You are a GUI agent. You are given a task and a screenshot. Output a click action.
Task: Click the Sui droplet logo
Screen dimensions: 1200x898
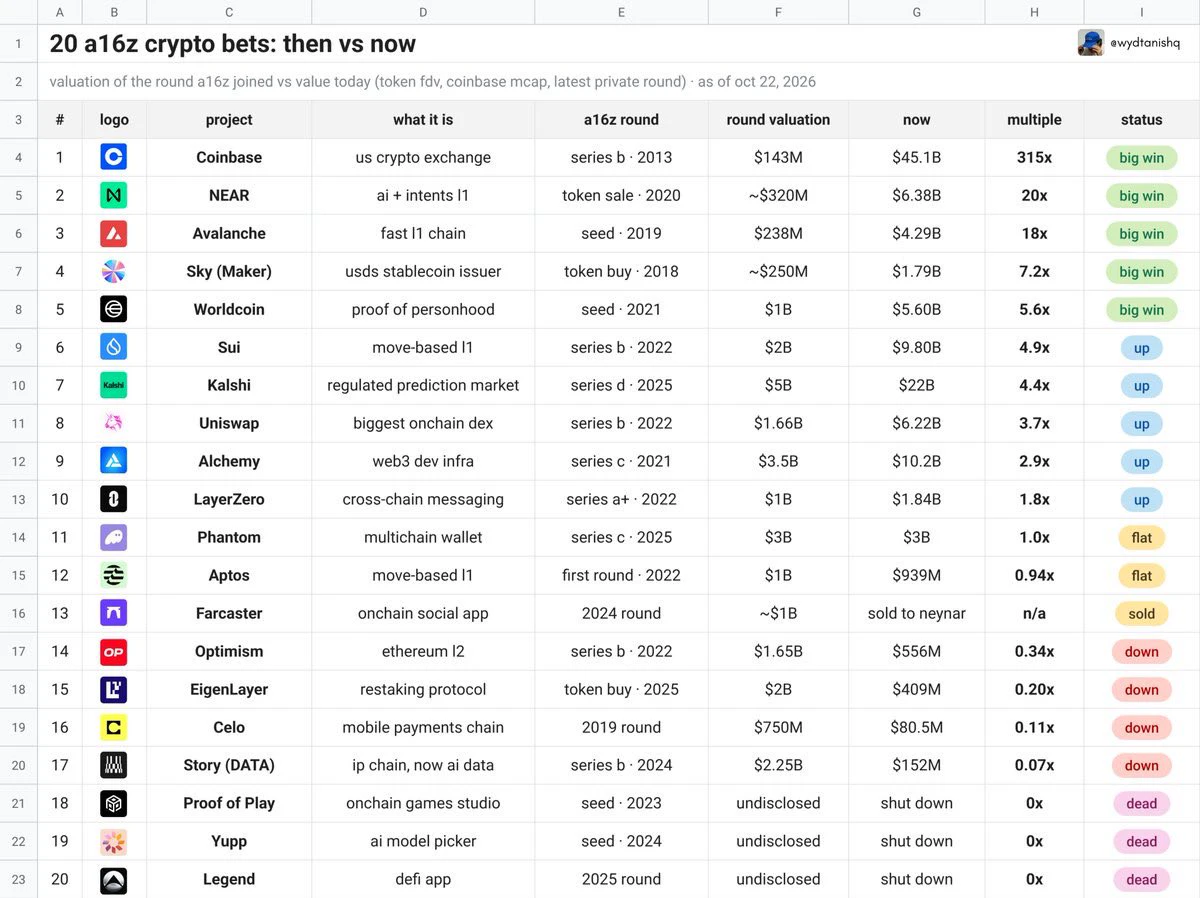(114, 347)
